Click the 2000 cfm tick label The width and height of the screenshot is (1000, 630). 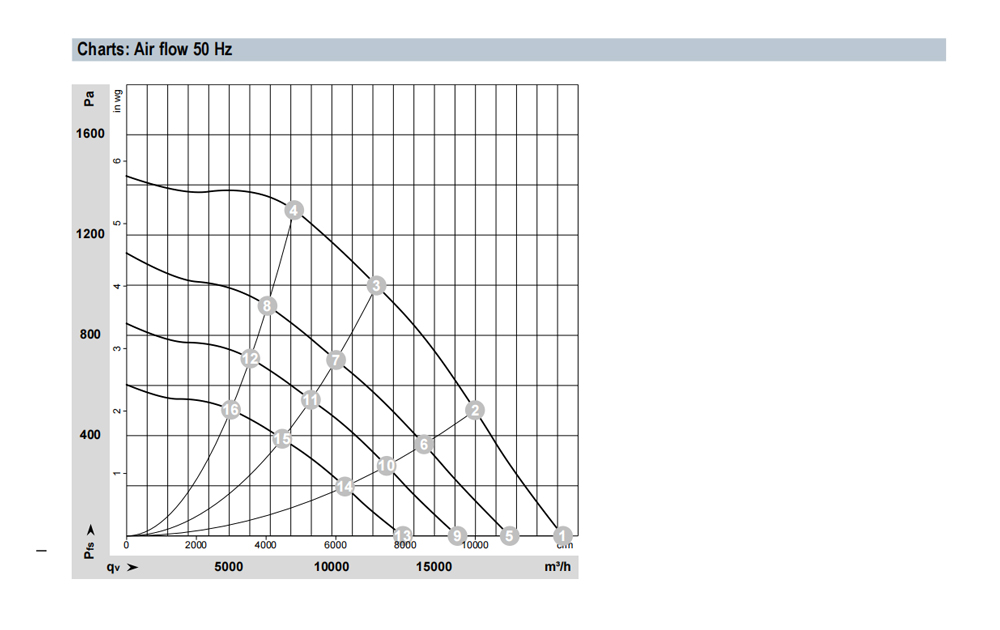[196, 545]
